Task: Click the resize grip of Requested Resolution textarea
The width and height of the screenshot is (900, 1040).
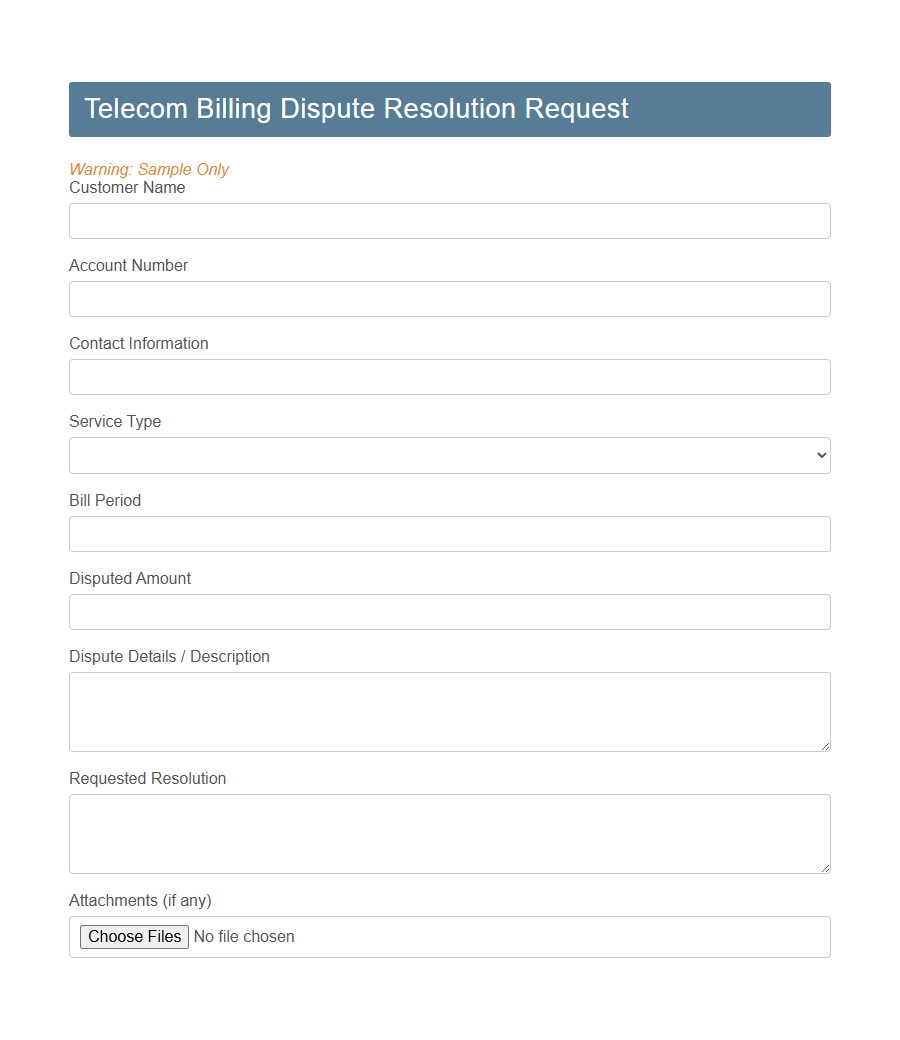Action: pos(826,869)
